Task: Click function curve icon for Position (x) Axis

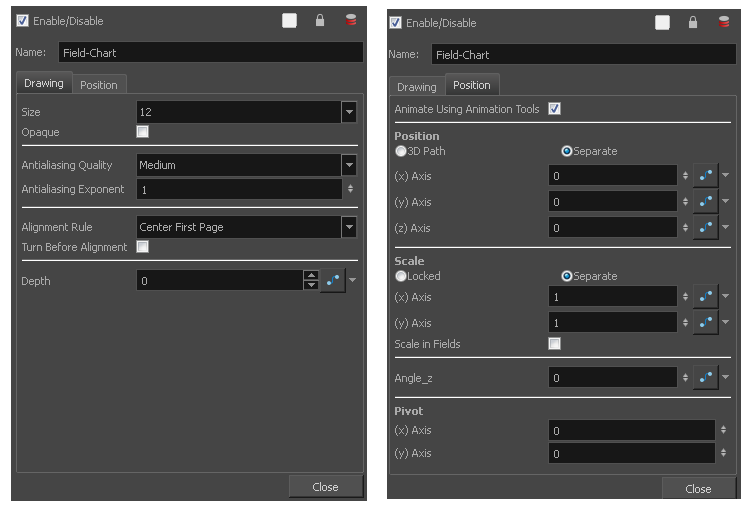Action: [x=705, y=175]
